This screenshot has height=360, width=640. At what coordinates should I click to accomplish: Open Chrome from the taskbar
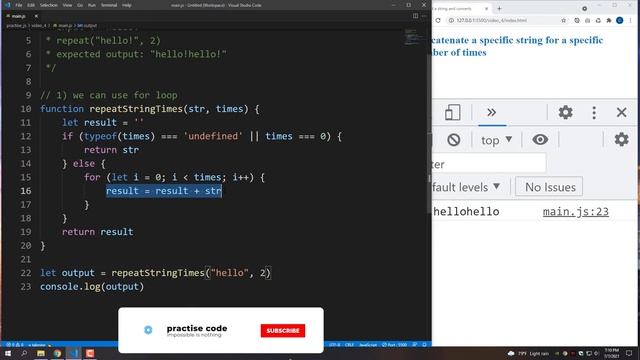(x=57, y=353)
